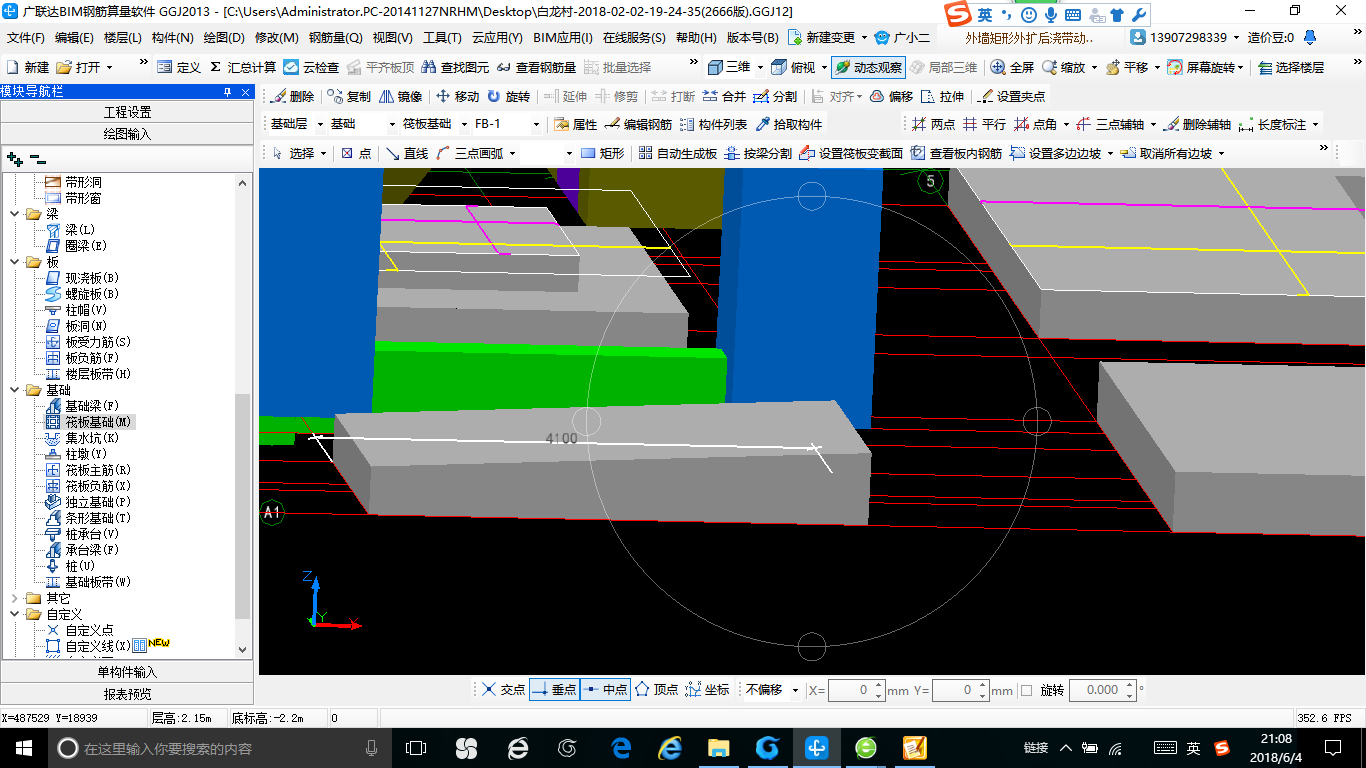
Task: Check the 旋转 rotation checkbox
Action: click(x=1026, y=690)
